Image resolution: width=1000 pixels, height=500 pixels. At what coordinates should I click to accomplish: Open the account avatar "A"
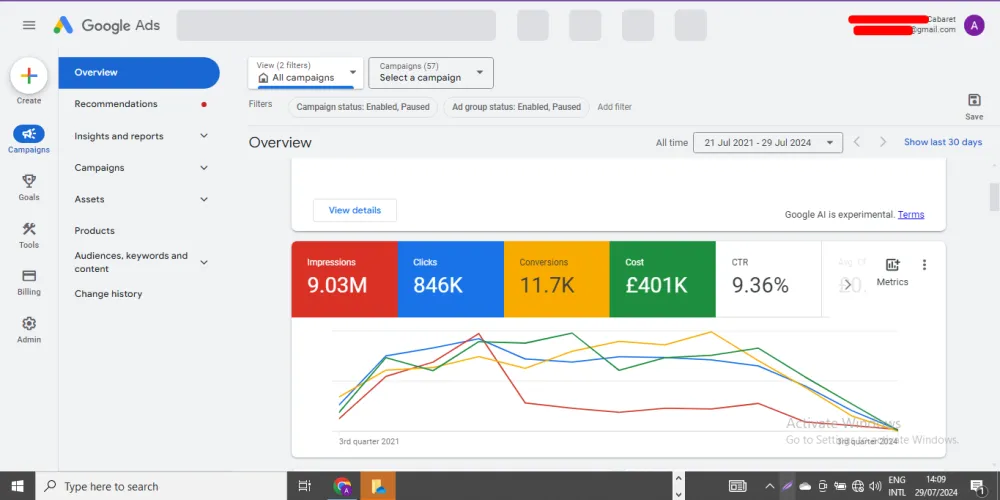pos(974,25)
